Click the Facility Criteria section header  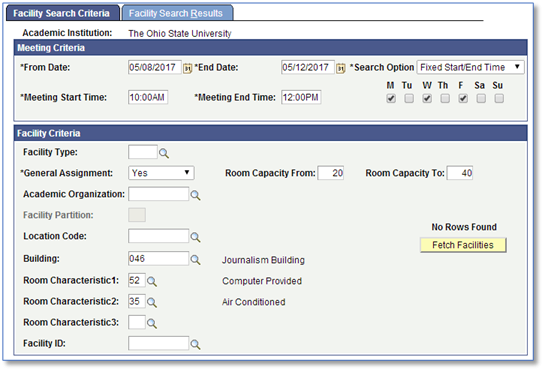click(271, 133)
